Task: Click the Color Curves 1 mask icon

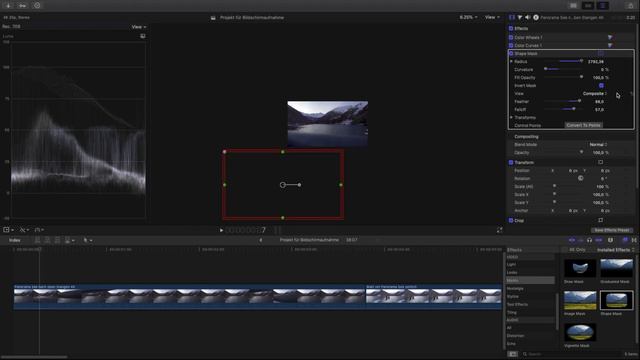Action: click(x=610, y=45)
